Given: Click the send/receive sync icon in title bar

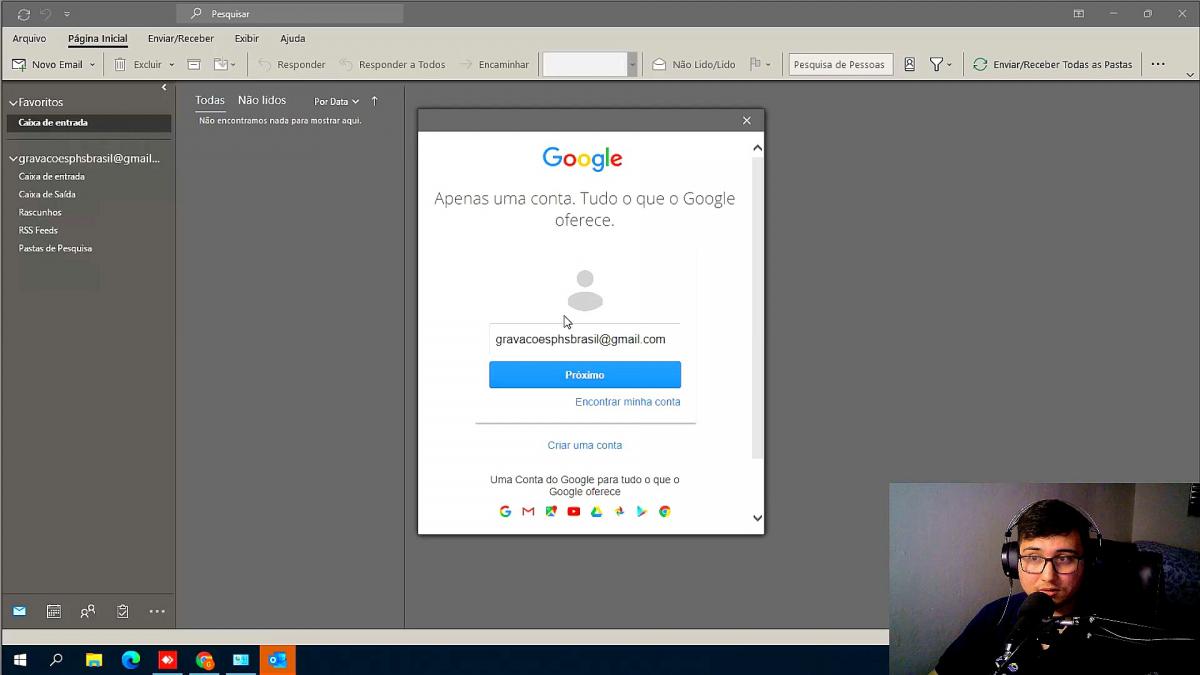Looking at the screenshot, I should tap(24, 14).
